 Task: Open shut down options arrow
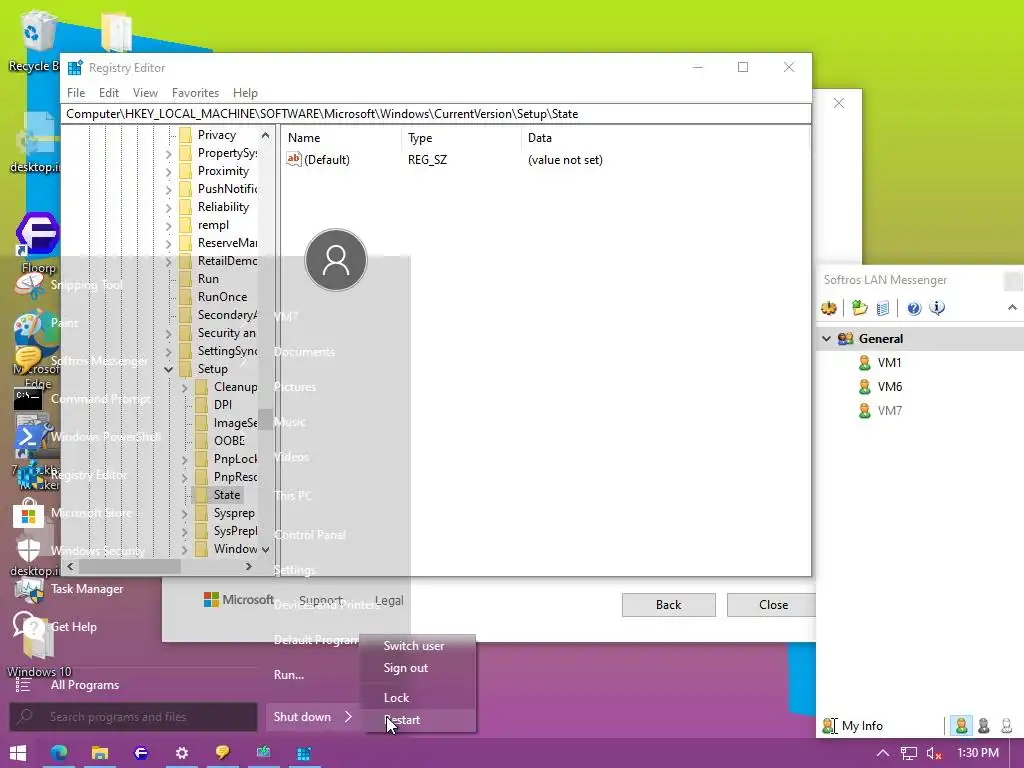coord(348,717)
